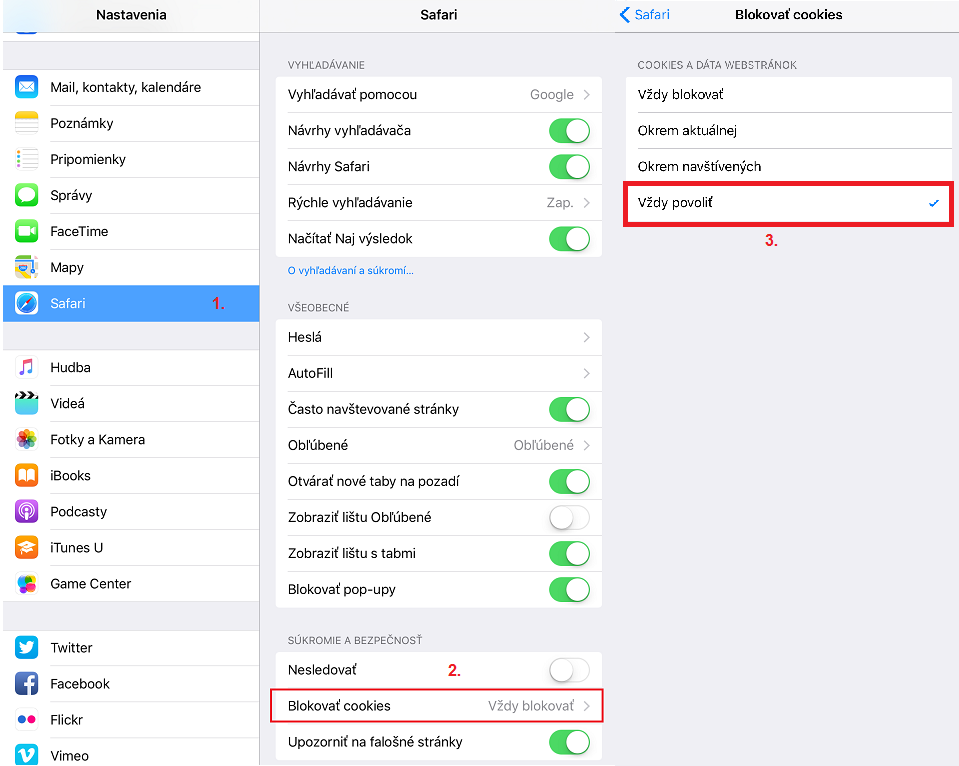
Task: Tap the FaceTime camera icon
Action: click(x=26, y=231)
